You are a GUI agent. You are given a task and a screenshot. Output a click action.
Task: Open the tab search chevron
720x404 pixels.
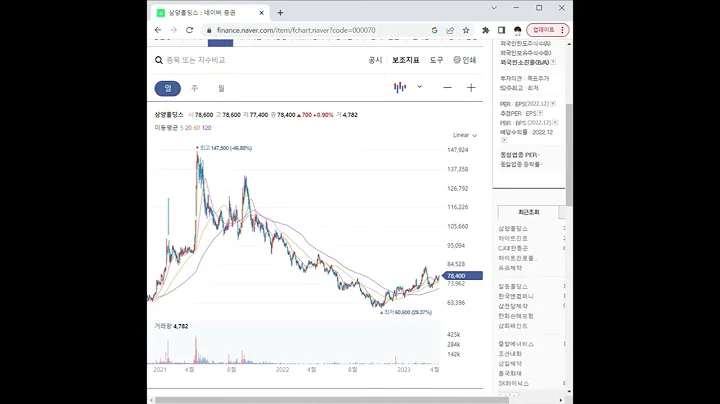(x=494, y=8)
